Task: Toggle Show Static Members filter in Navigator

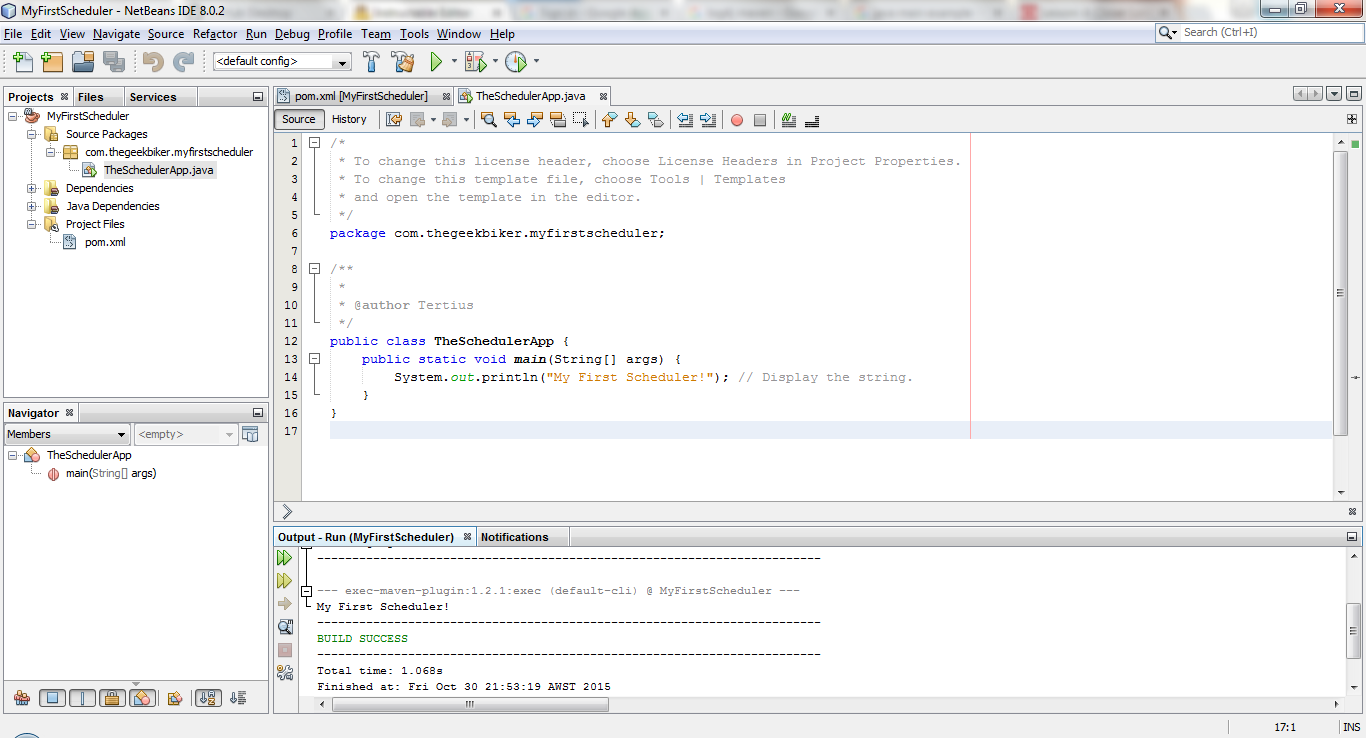Action: [x=82, y=698]
